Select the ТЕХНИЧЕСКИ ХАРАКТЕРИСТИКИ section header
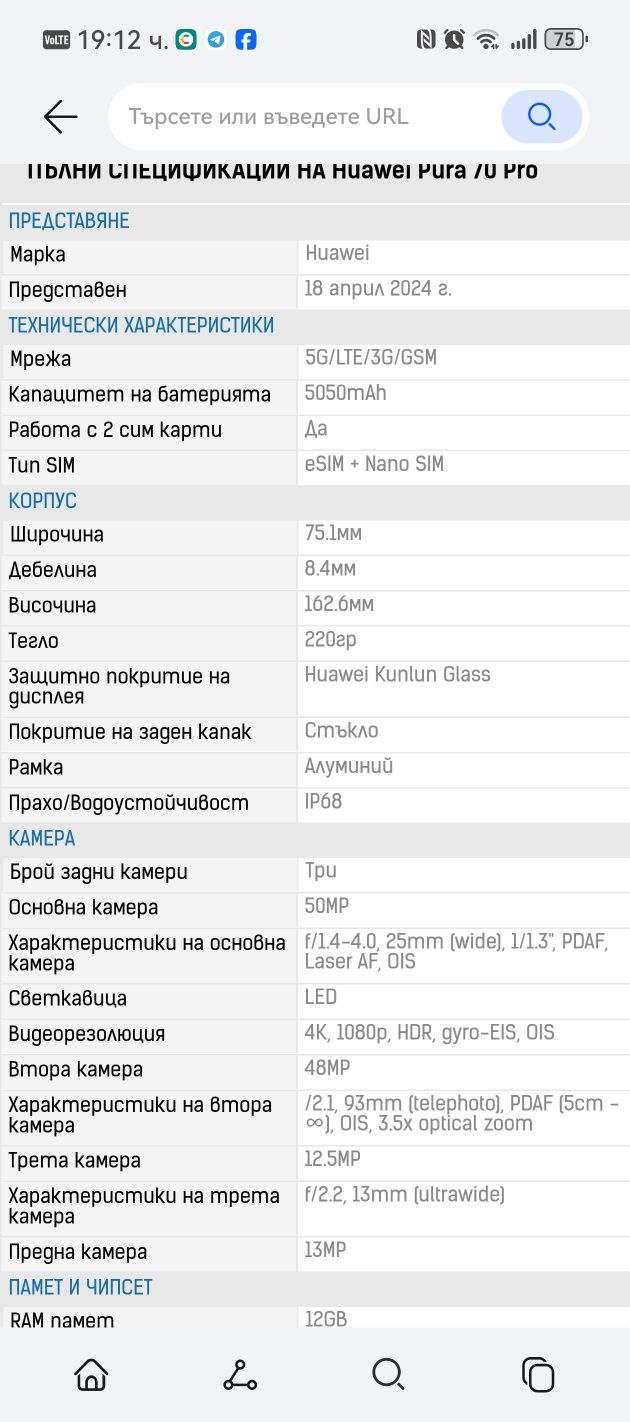The image size is (630, 1422). click(x=141, y=326)
